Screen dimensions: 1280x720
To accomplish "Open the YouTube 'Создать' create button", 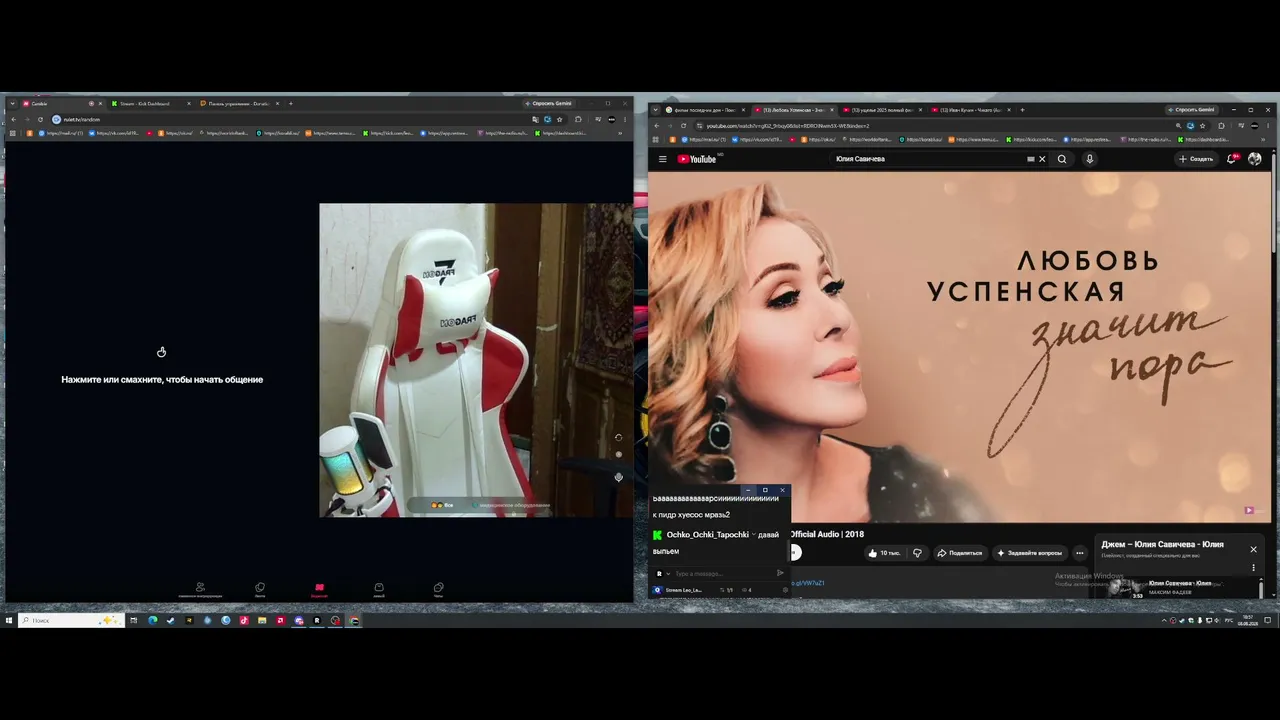I will 1196,159.
